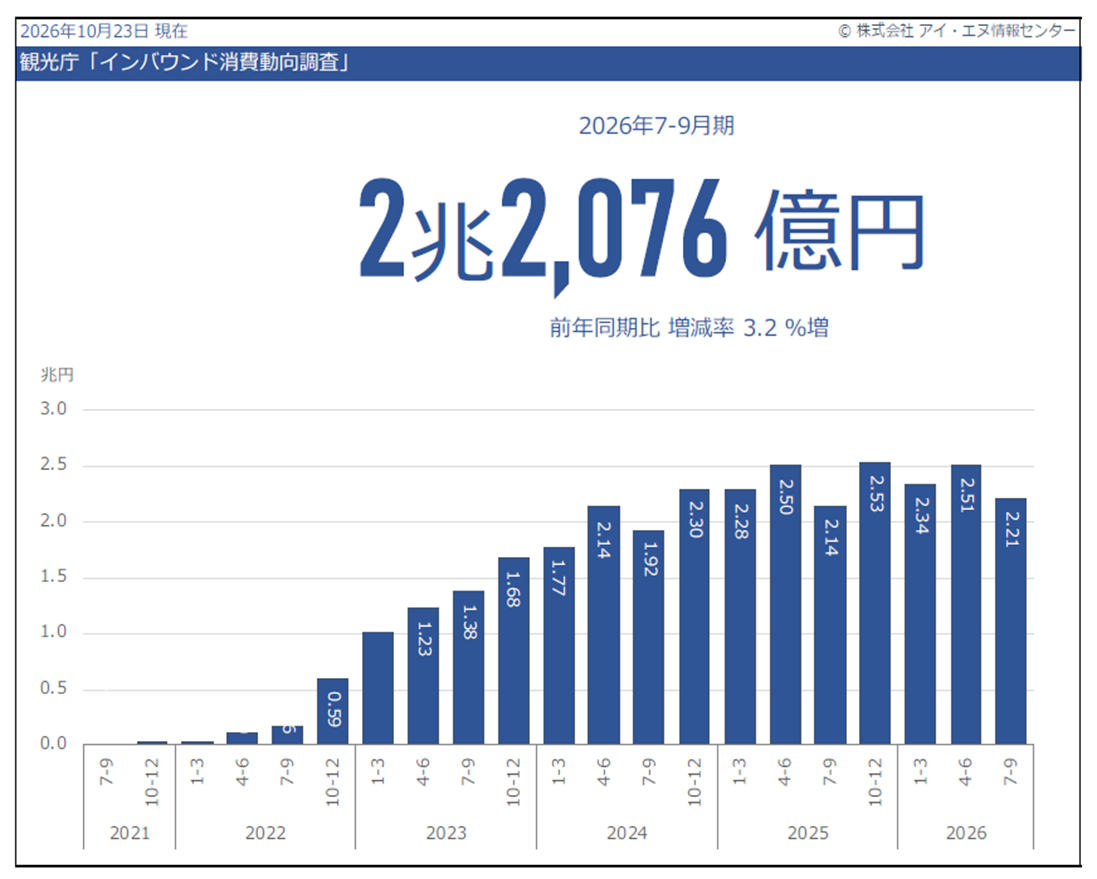Click the 1-3 axis label above 2025
The width and height of the screenshot is (1097, 879).
[x=739, y=771]
